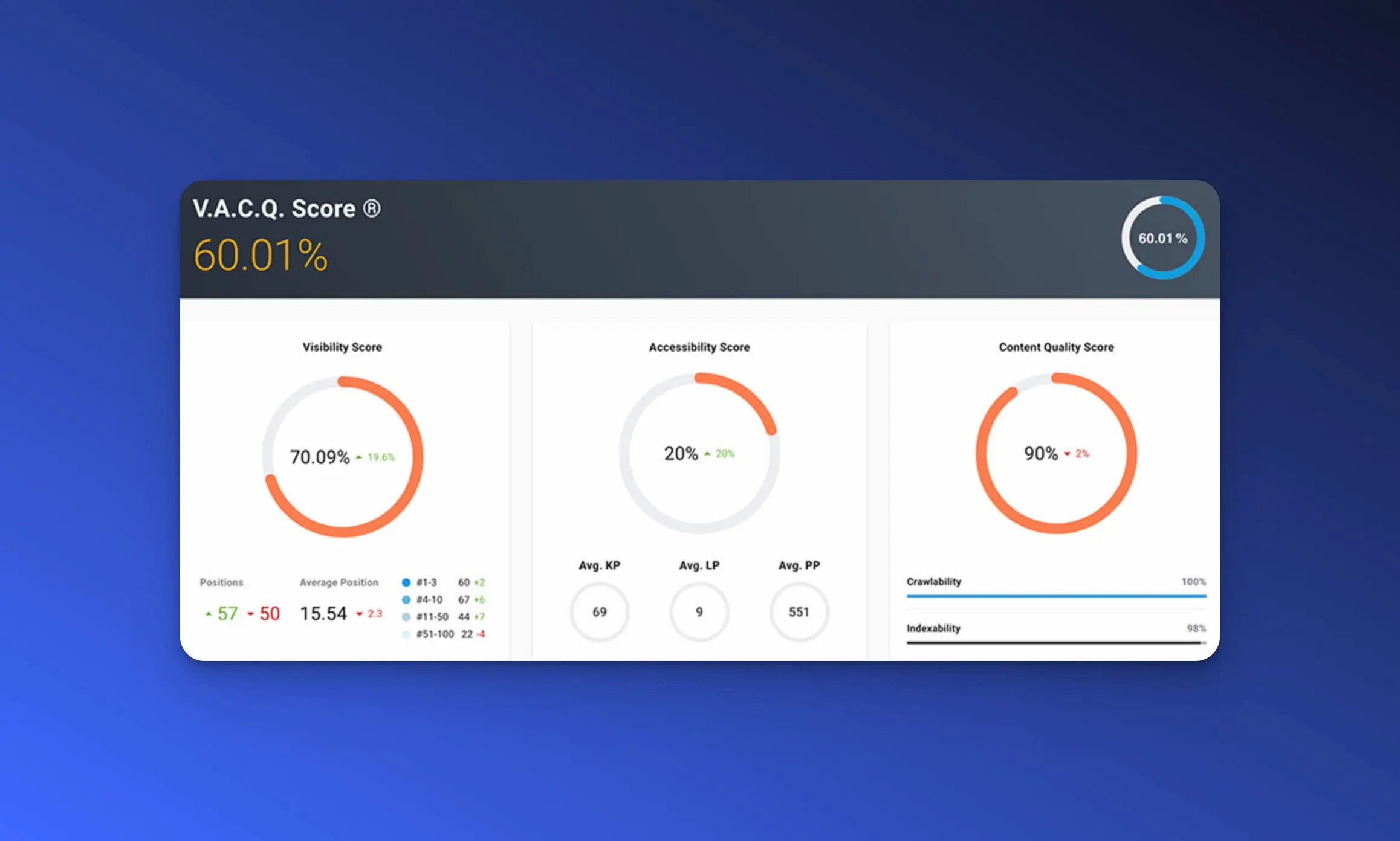Click the blue dot for #1-3 positions
Image resolution: width=1400 pixels, height=841 pixels.
click(x=406, y=582)
